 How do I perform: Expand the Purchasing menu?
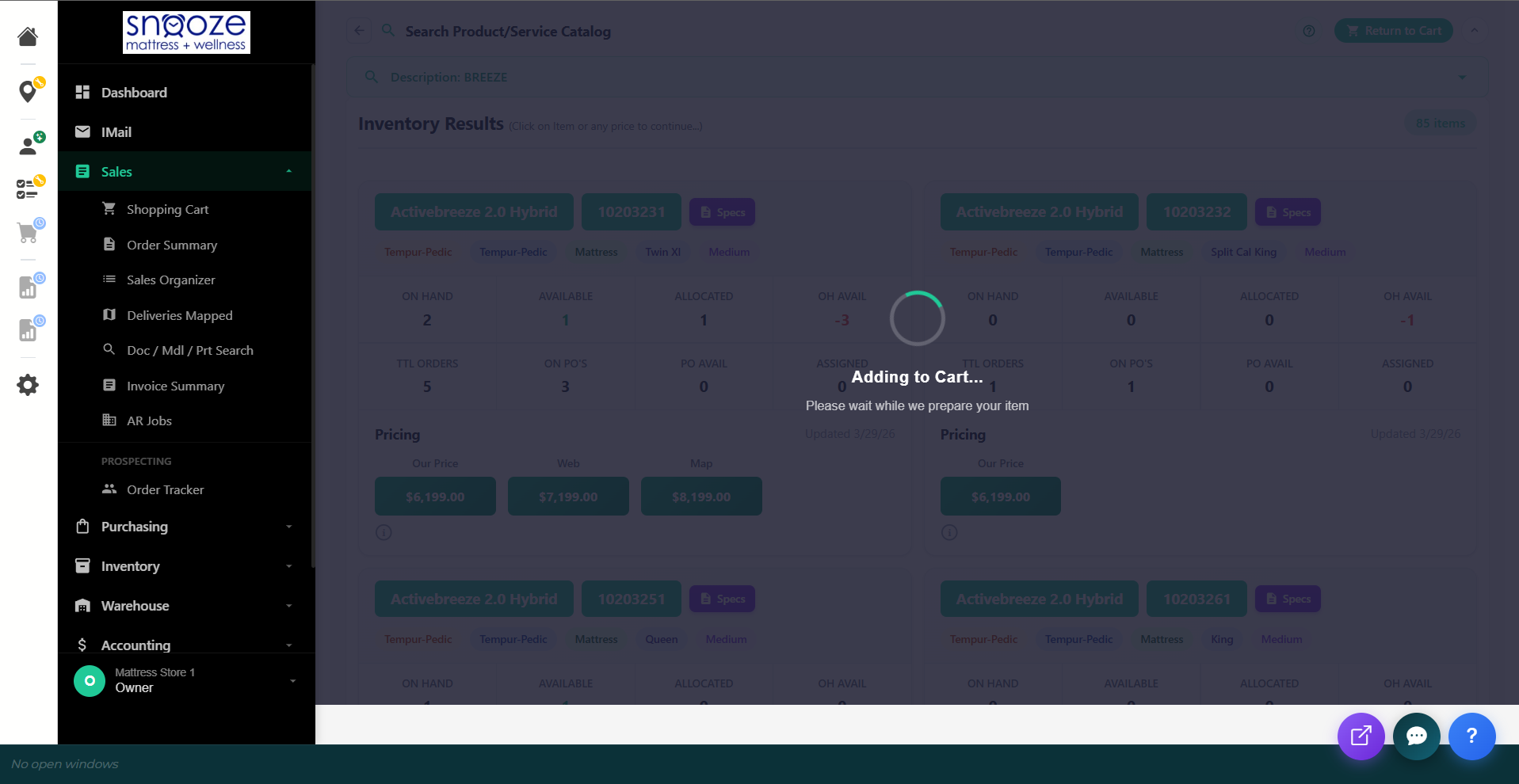(185, 526)
